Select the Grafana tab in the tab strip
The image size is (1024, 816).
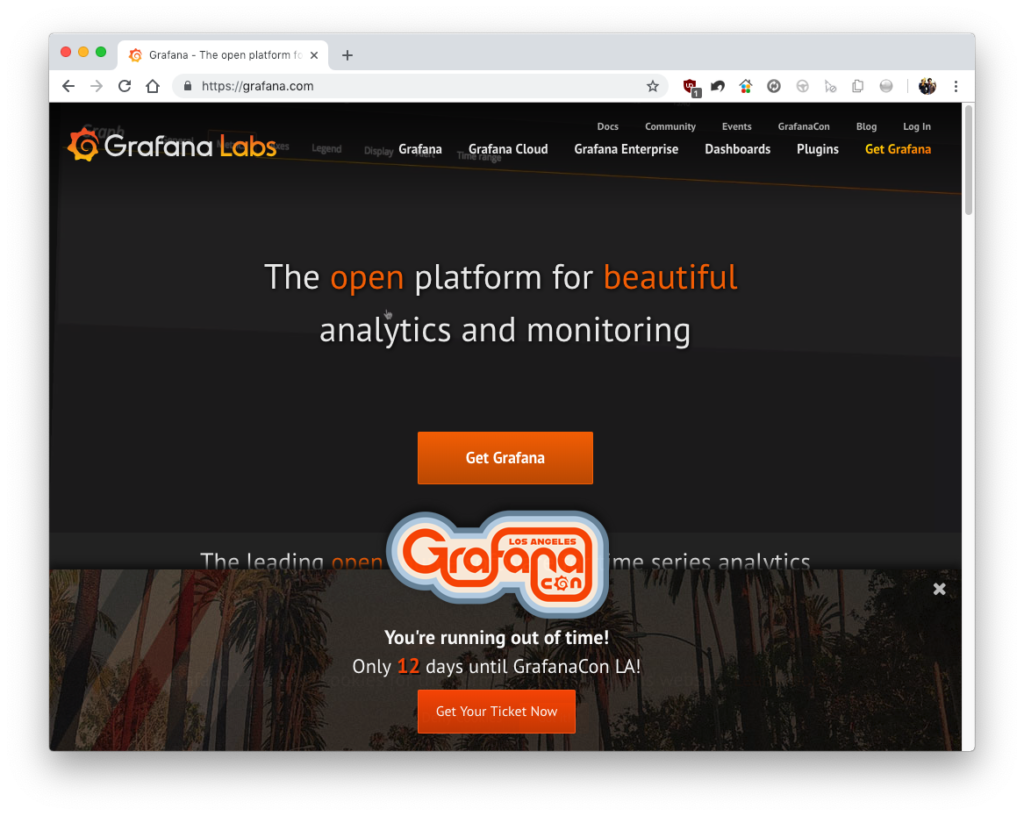pos(223,55)
